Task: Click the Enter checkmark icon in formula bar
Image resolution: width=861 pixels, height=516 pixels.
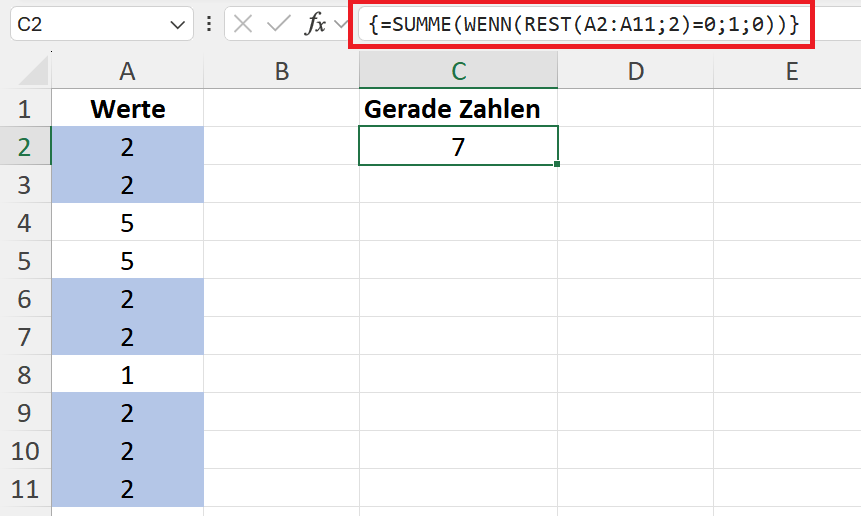Action: [x=278, y=24]
